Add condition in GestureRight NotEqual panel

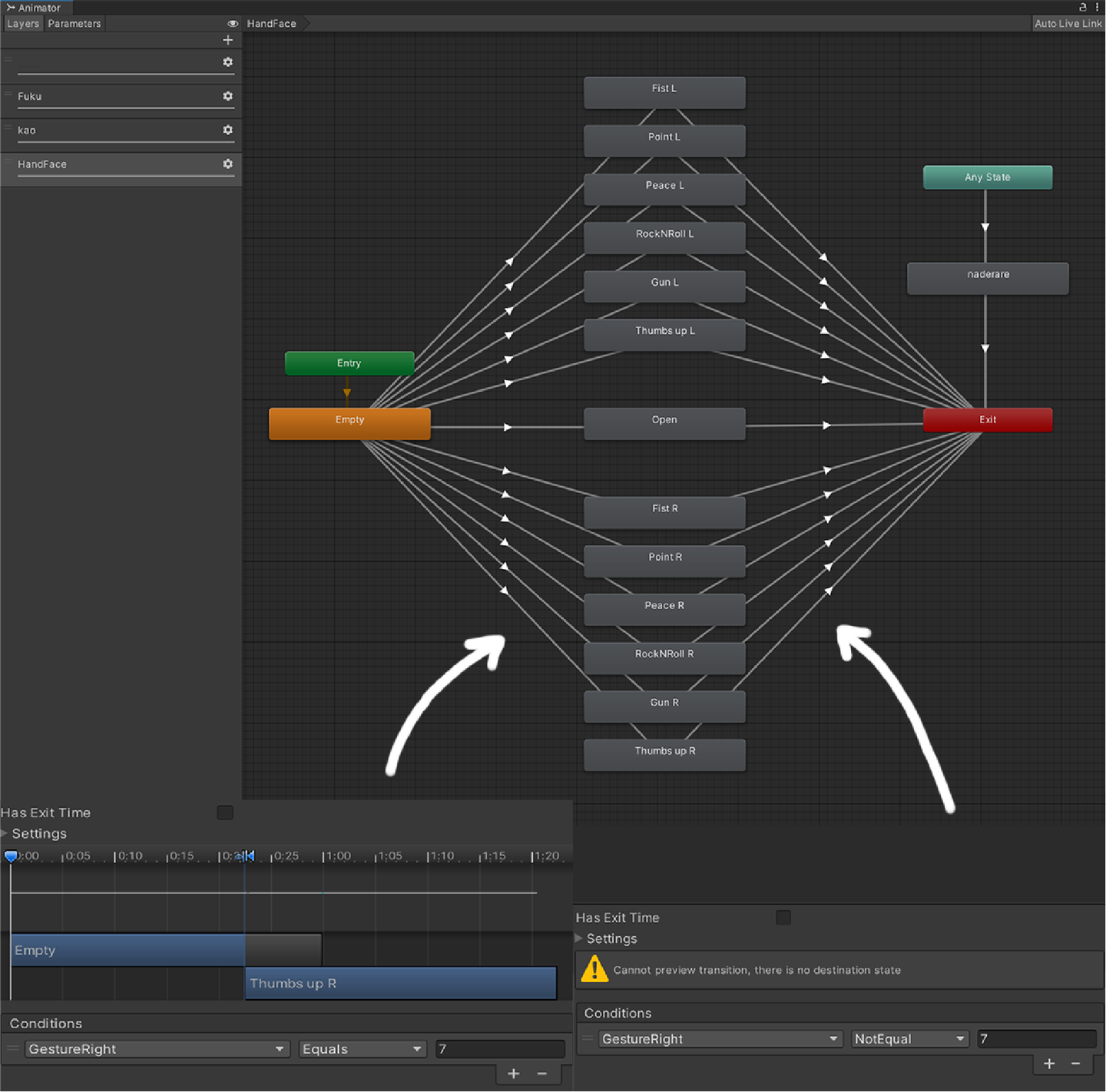tap(1049, 1064)
